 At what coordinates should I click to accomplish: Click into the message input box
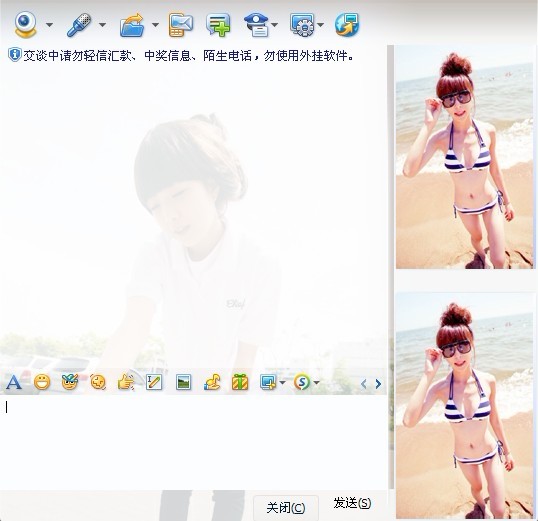click(x=194, y=442)
